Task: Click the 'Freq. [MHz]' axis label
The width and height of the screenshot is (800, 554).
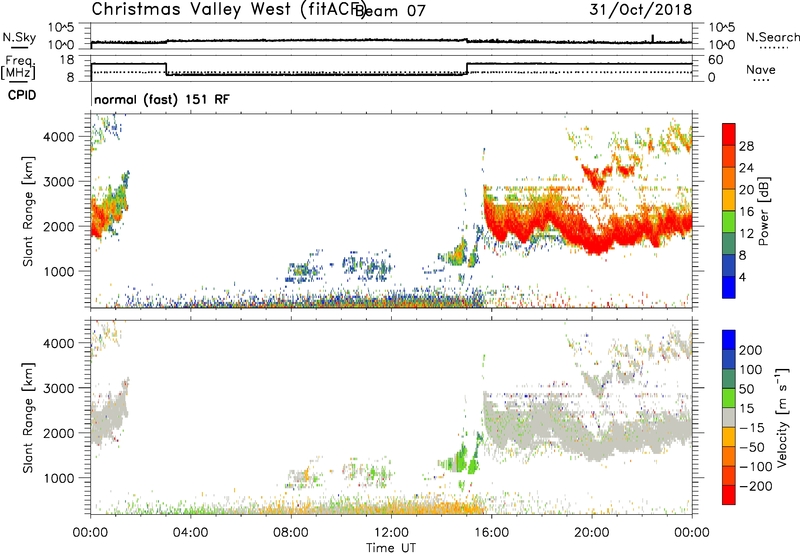Action: tap(18, 68)
